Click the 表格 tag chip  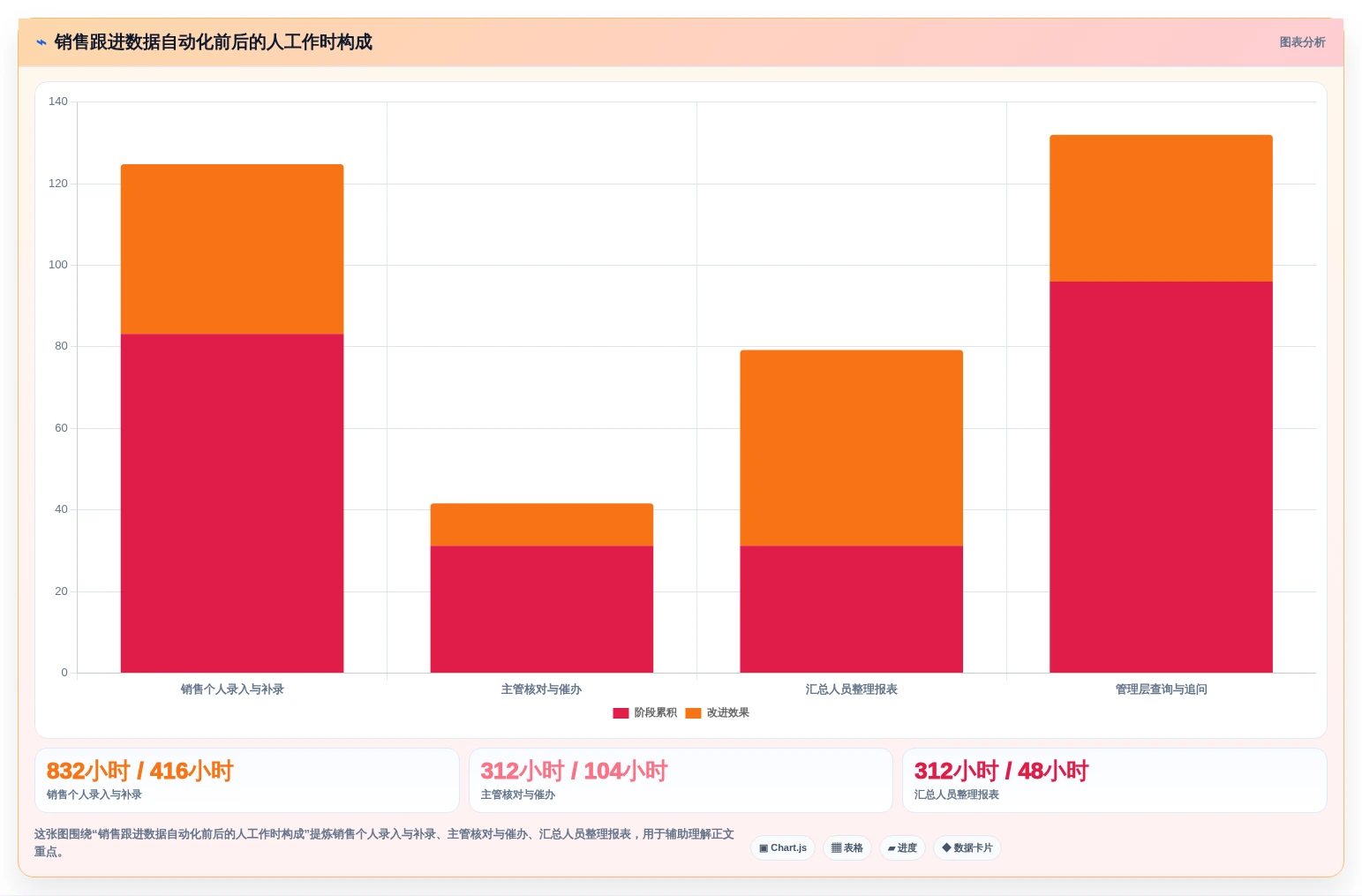(847, 848)
